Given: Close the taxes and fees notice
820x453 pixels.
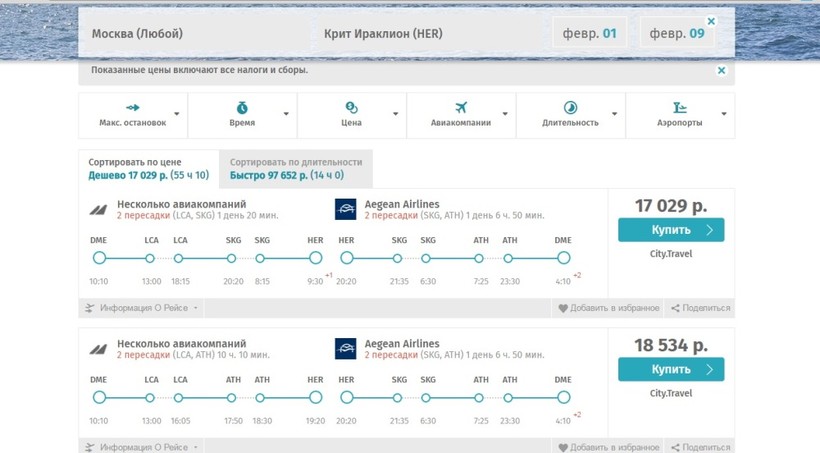Looking at the screenshot, I should tap(721, 71).
